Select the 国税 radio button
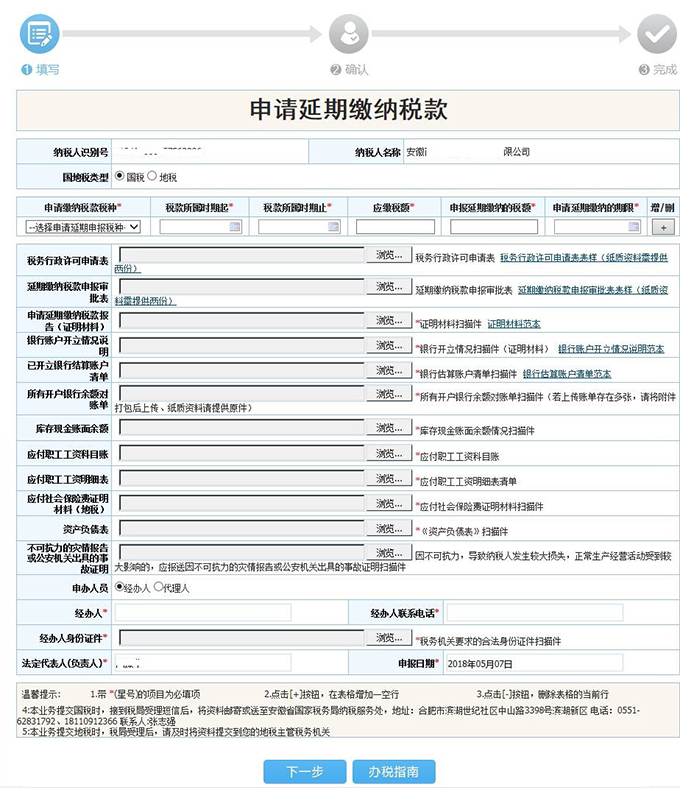 [120, 177]
